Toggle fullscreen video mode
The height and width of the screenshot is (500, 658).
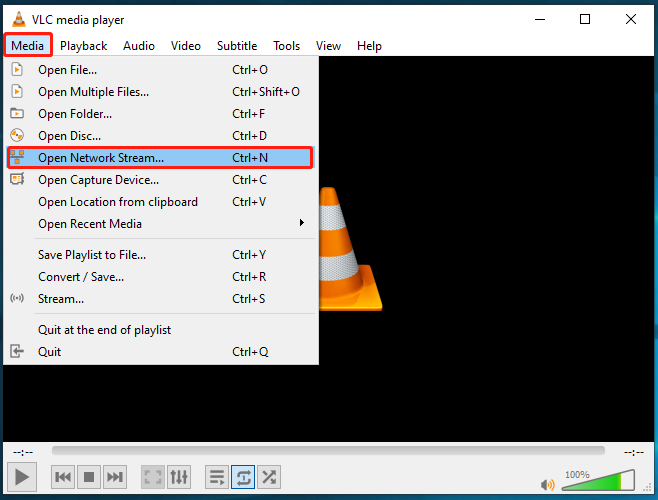point(153,477)
